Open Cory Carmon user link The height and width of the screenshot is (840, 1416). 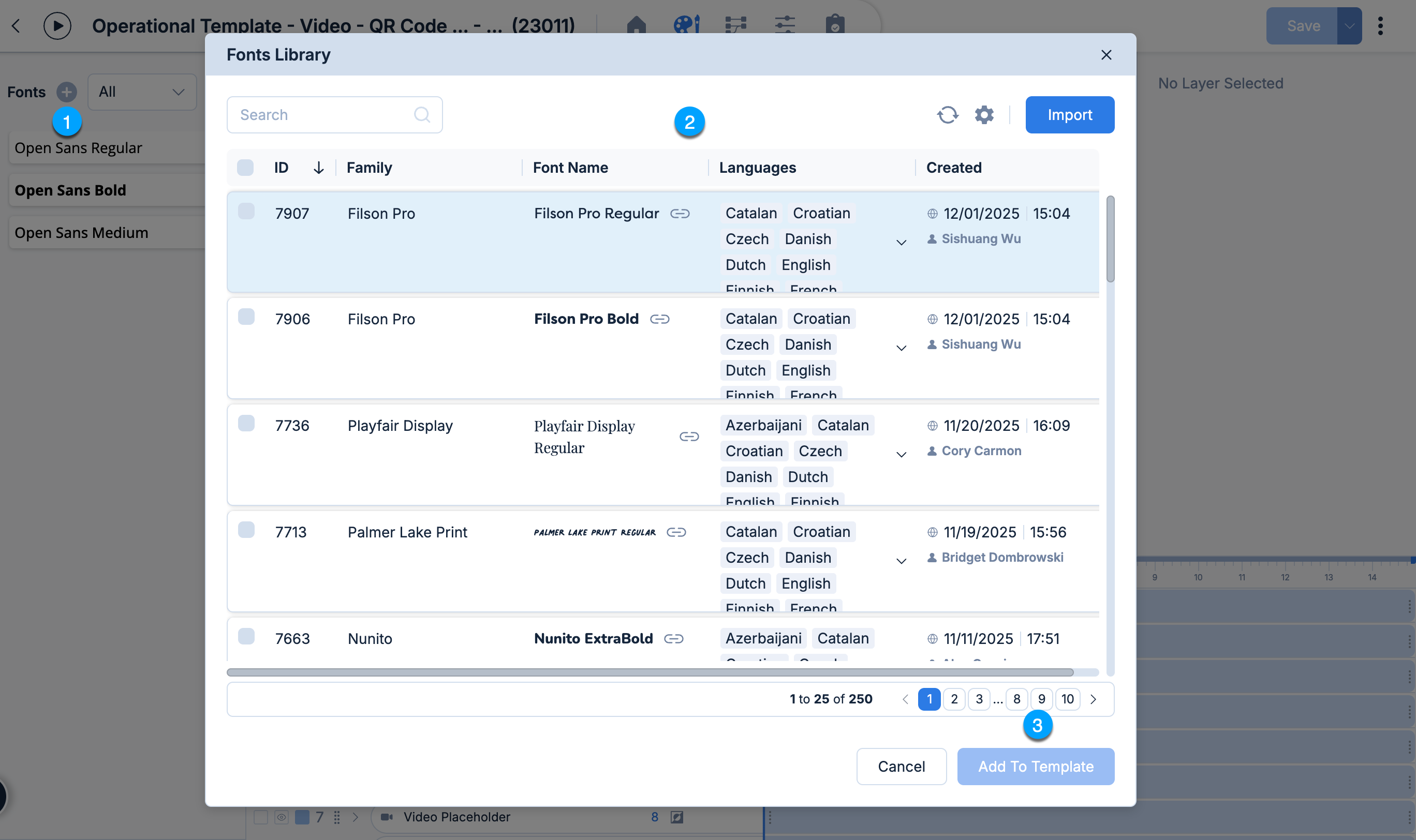point(981,451)
